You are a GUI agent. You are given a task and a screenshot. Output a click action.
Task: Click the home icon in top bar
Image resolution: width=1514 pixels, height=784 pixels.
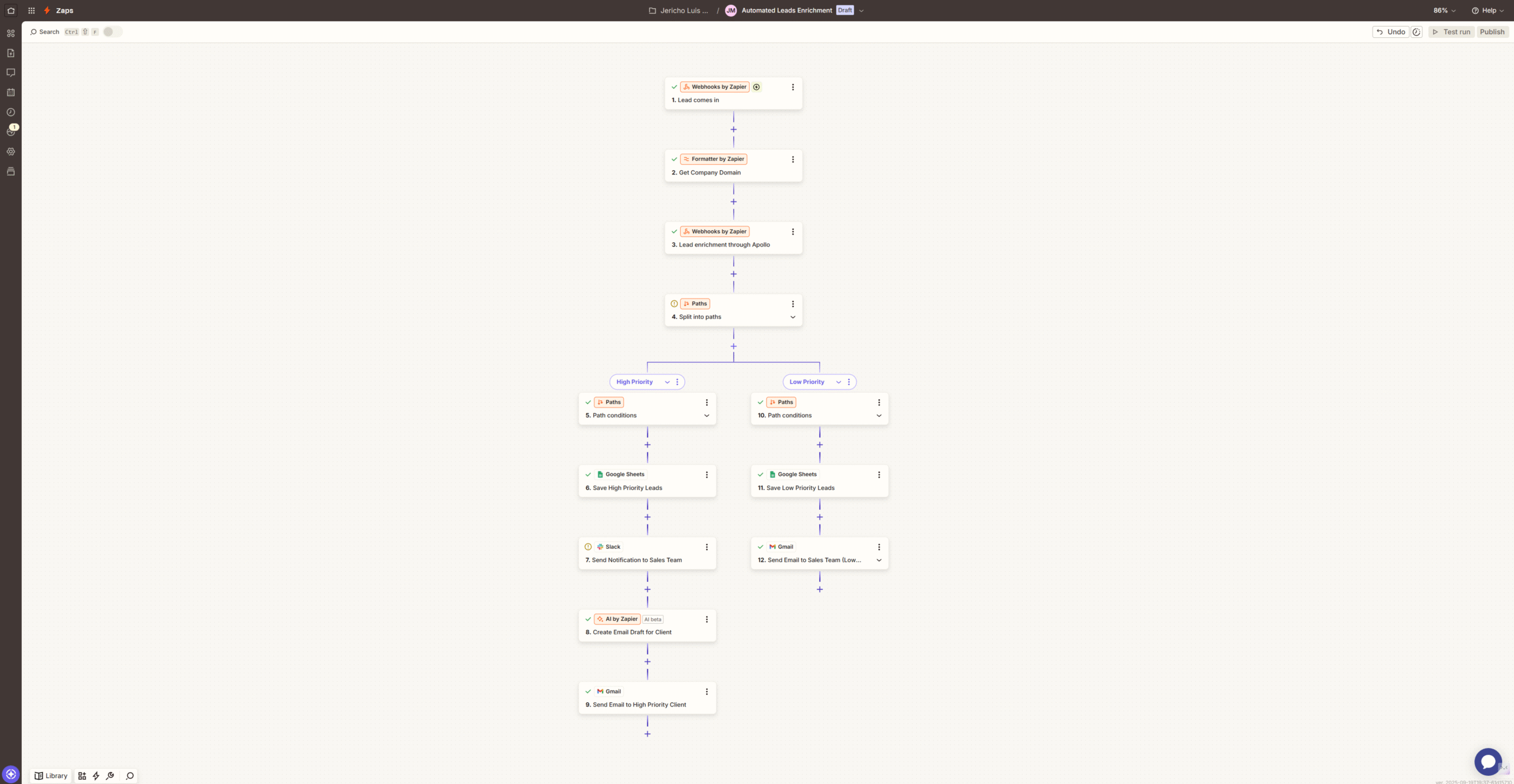pos(11,11)
